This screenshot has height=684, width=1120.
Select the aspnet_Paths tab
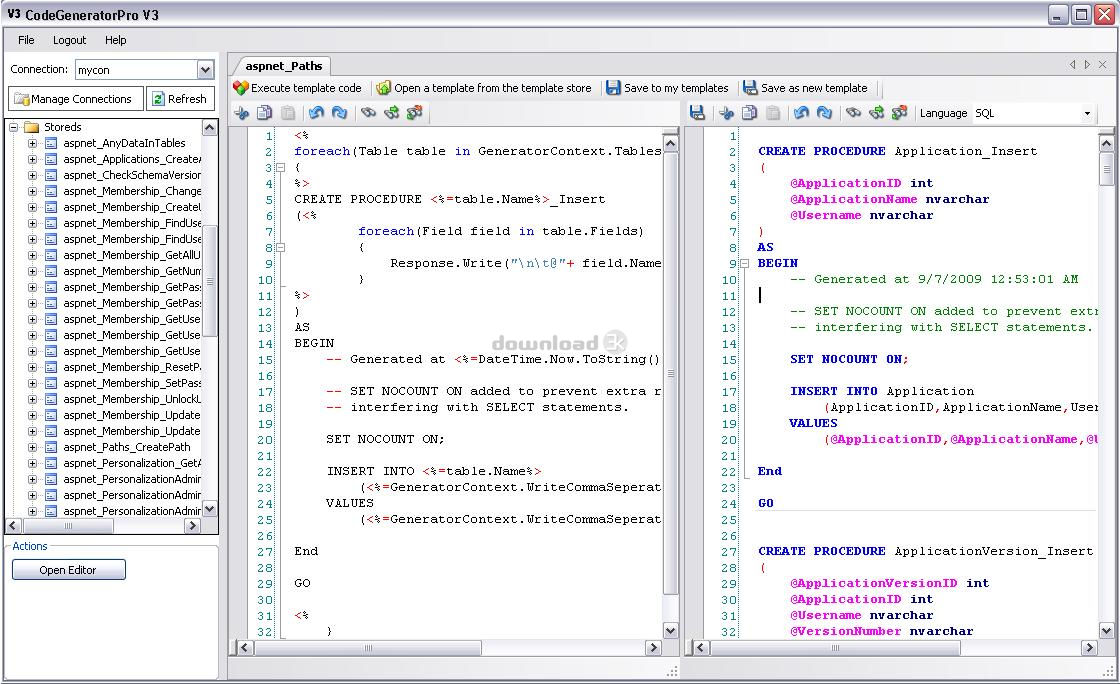(284, 66)
